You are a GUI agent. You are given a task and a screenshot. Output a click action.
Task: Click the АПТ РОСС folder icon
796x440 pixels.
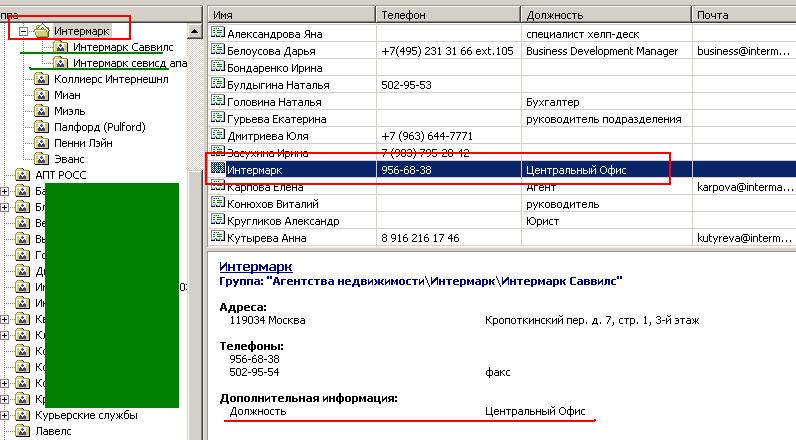pyautogui.click(x=22, y=175)
